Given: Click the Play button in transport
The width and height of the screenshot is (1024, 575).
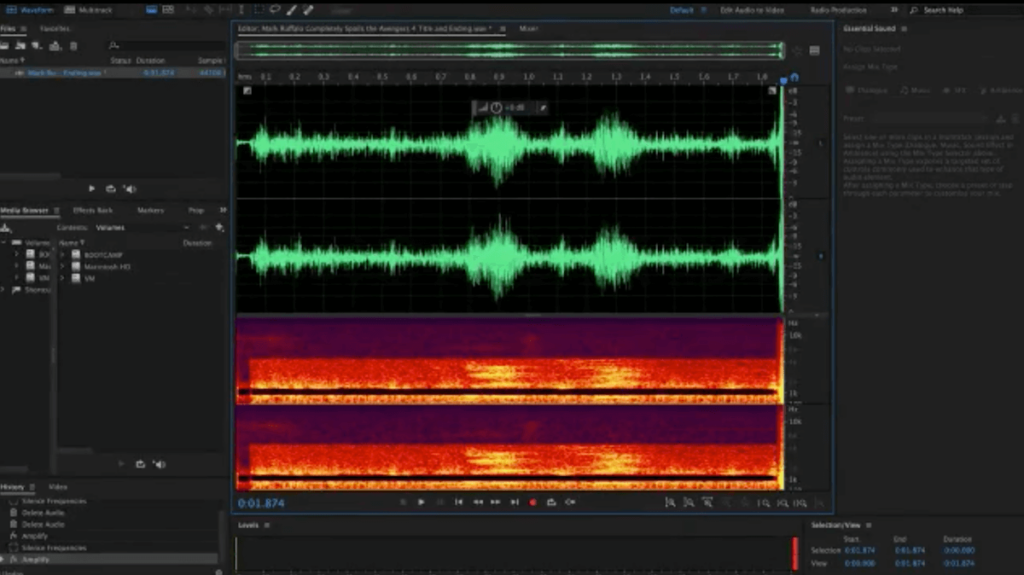Looking at the screenshot, I should pyautogui.click(x=421, y=502).
